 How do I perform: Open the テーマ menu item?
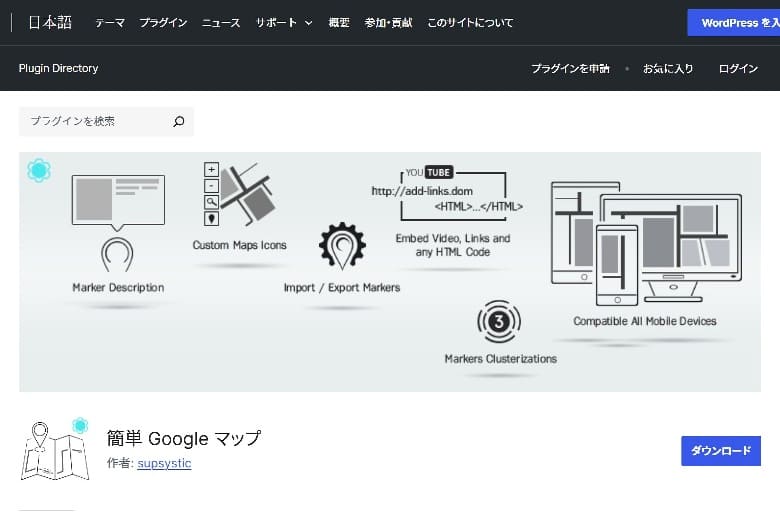point(110,23)
